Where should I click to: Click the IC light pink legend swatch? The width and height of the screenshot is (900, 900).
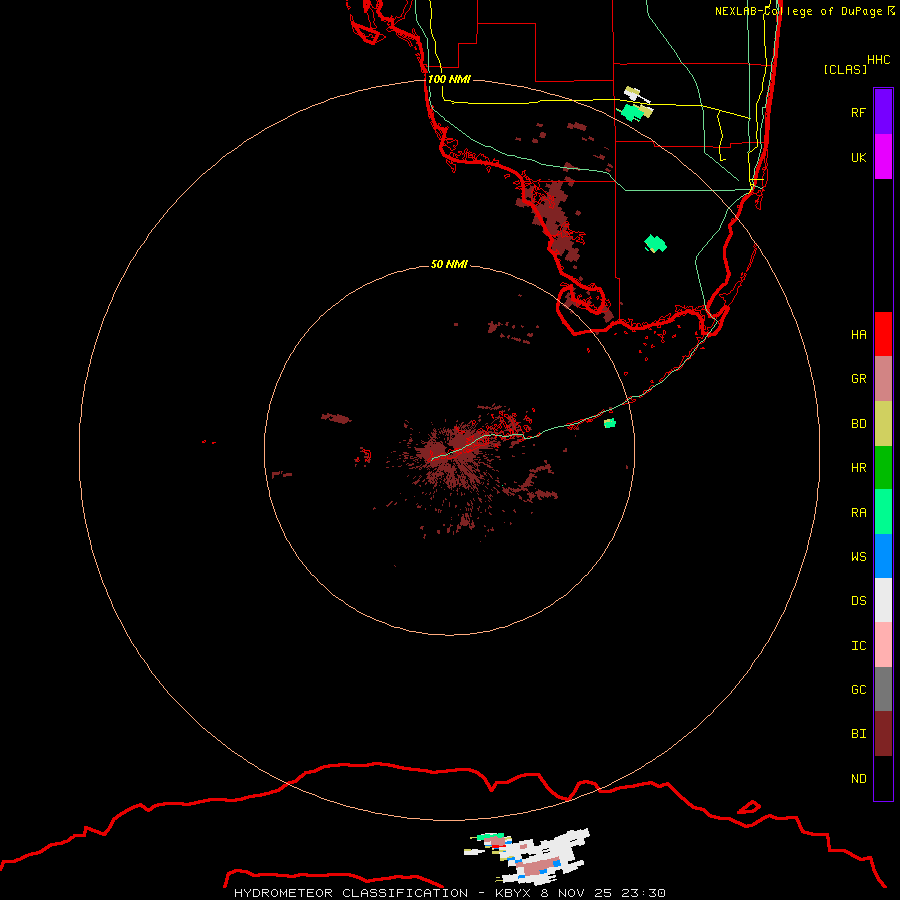coord(883,645)
